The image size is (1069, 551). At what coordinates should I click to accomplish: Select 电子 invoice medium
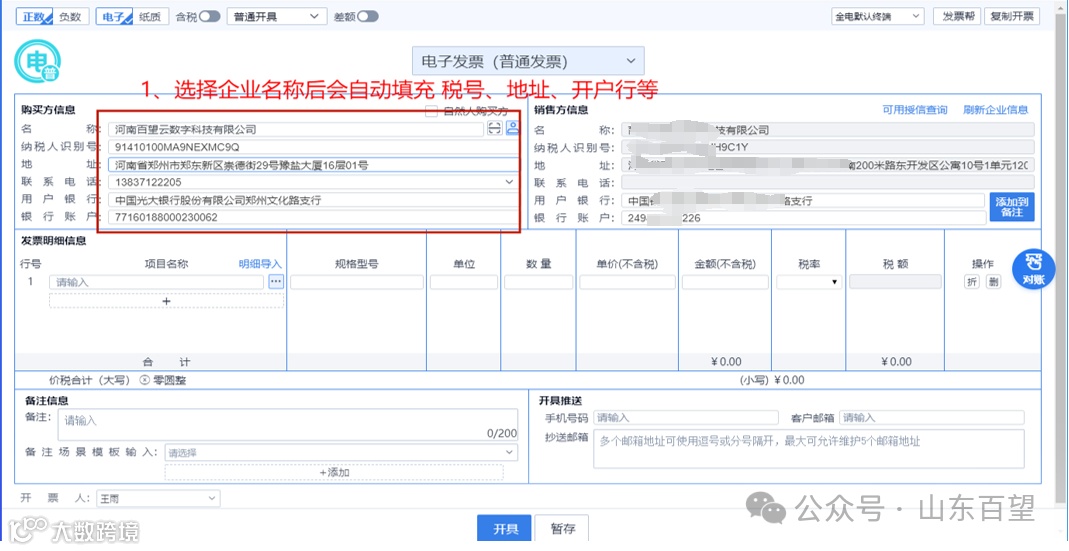114,17
